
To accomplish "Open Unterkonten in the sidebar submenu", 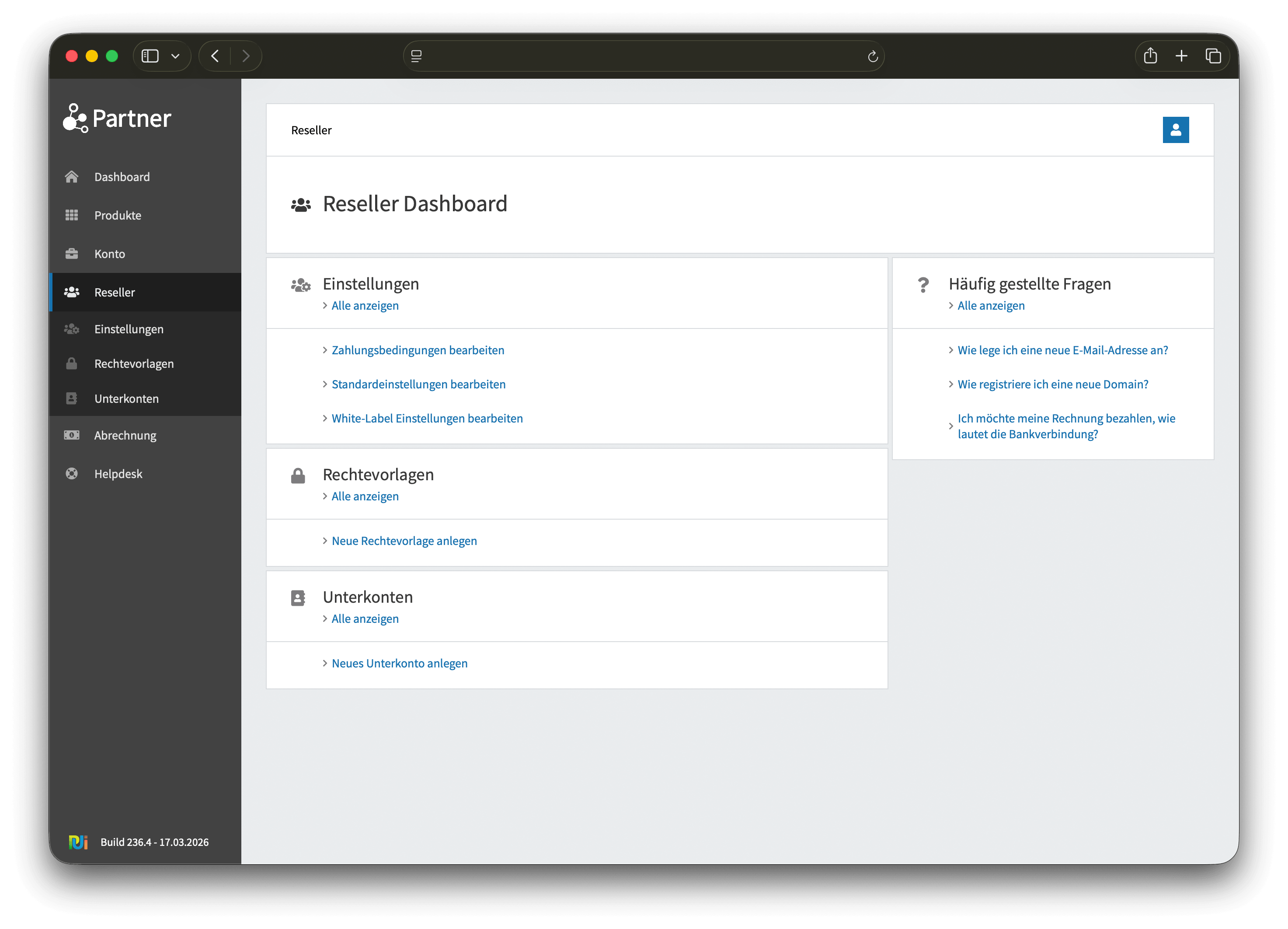I will pyautogui.click(x=126, y=399).
